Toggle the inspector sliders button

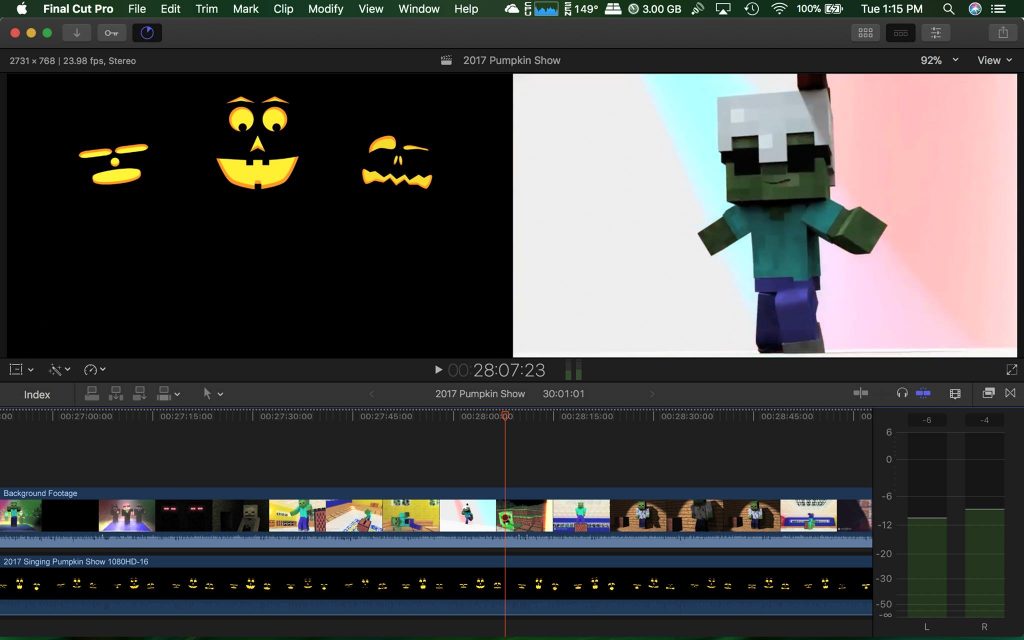tap(936, 33)
